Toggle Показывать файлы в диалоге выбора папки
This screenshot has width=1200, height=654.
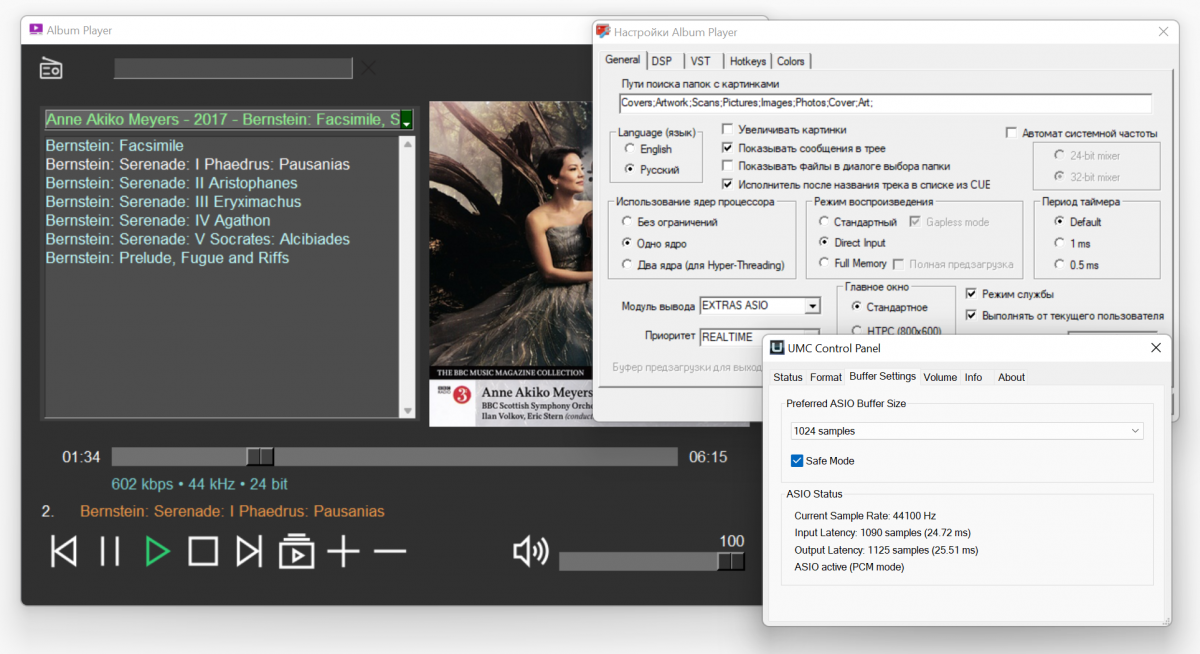pos(728,166)
